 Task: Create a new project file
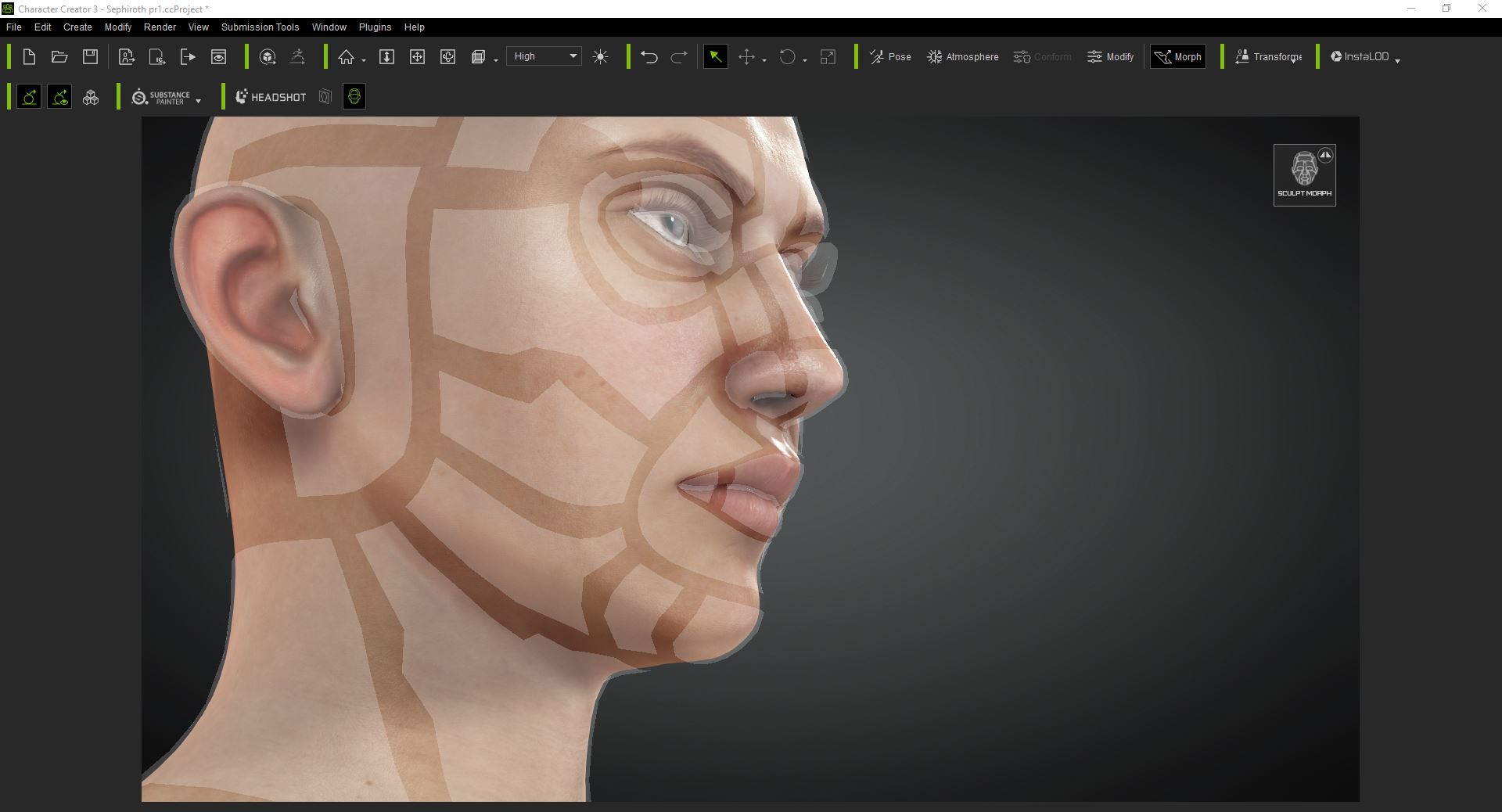[29, 56]
